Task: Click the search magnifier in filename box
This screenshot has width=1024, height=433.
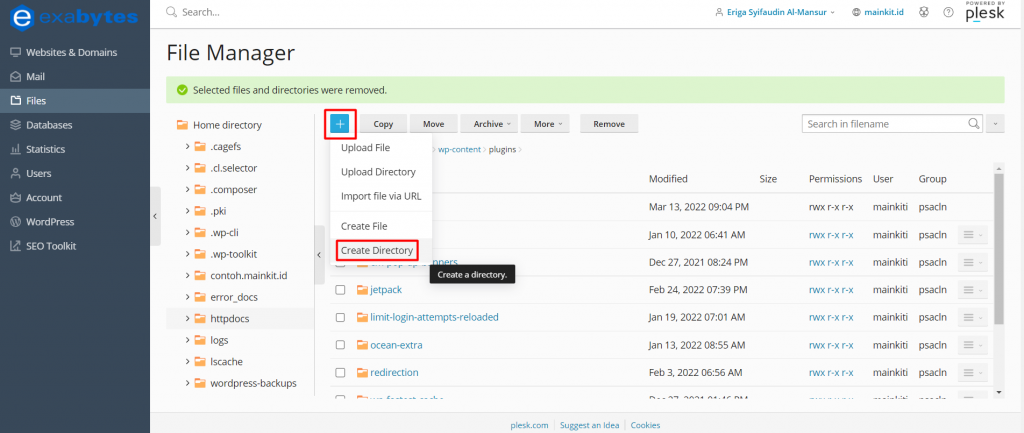Action: [974, 123]
